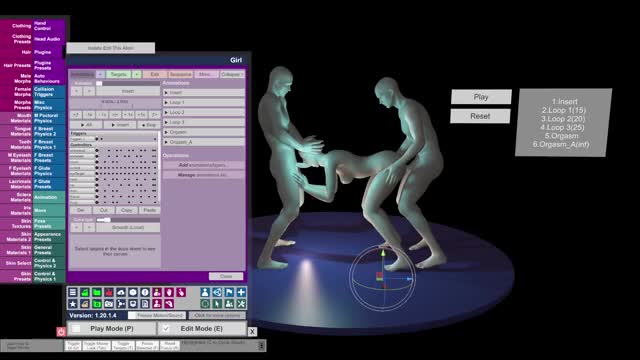Click the camera screenshot icon
This screenshot has height=360, width=640.
(x=109, y=304)
